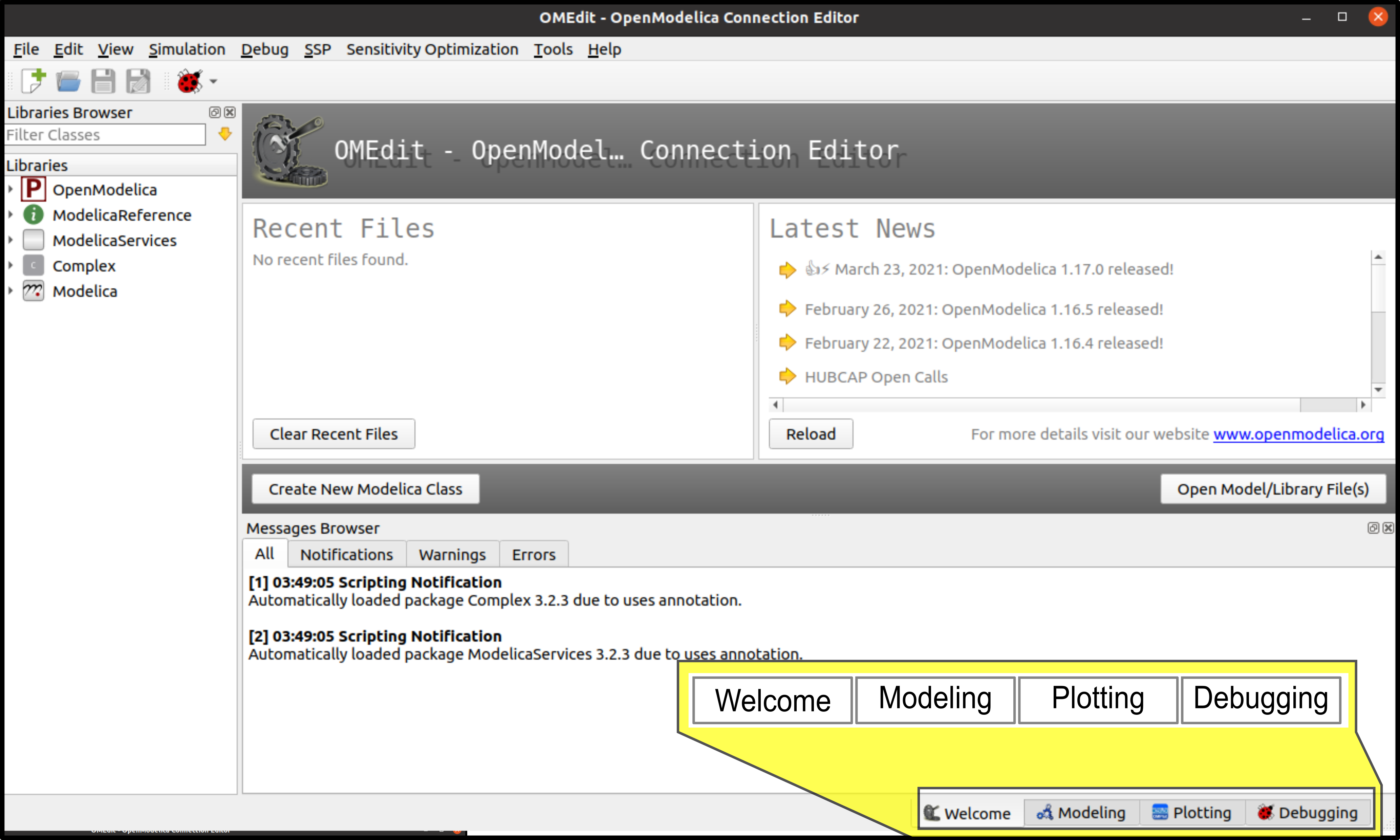The height and width of the screenshot is (840, 1400).
Task: Click the news horizontal scroll-left arrow
Action: click(x=776, y=405)
